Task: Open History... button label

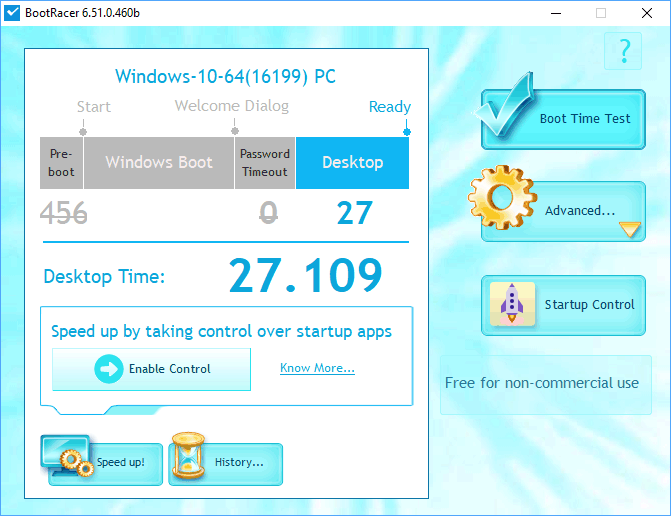Action: (239, 462)
